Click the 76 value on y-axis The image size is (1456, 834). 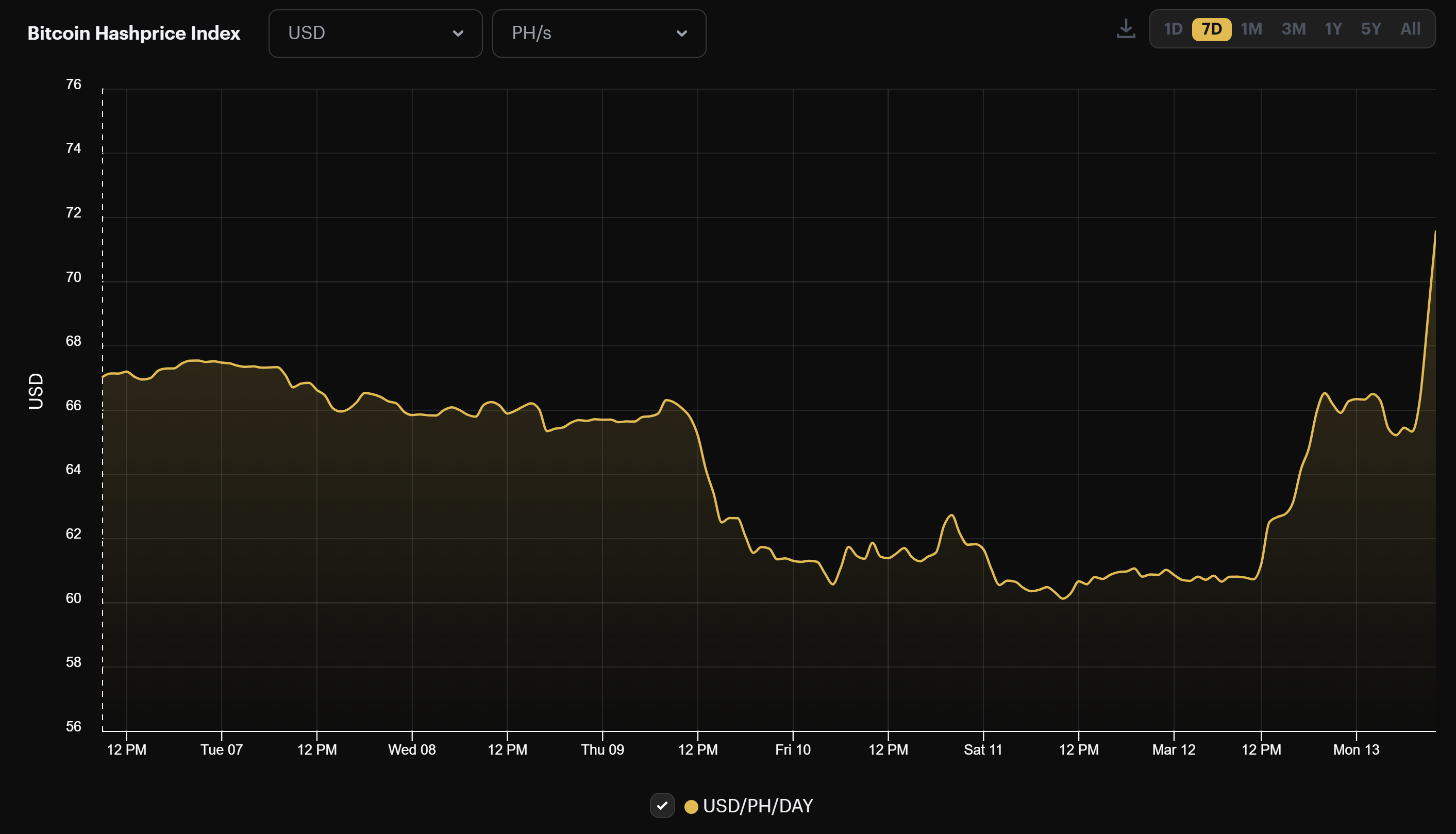(x=73, y=85)
